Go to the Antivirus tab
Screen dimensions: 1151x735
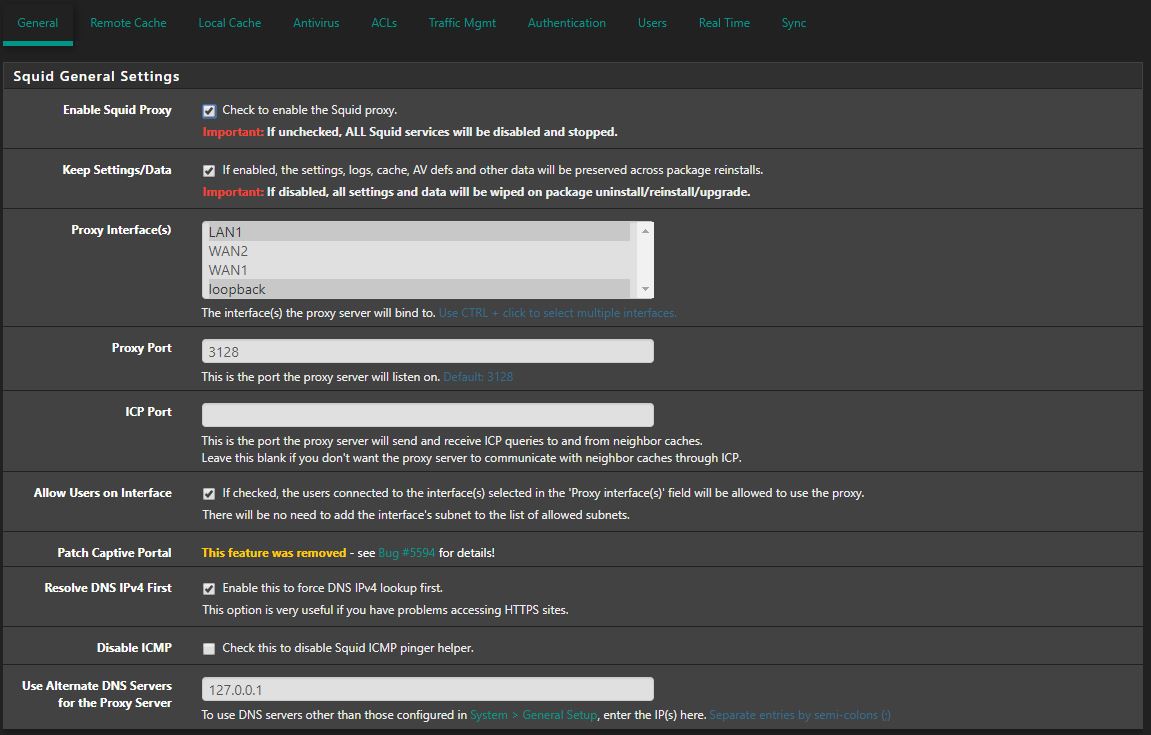click(x=316, y=23)
